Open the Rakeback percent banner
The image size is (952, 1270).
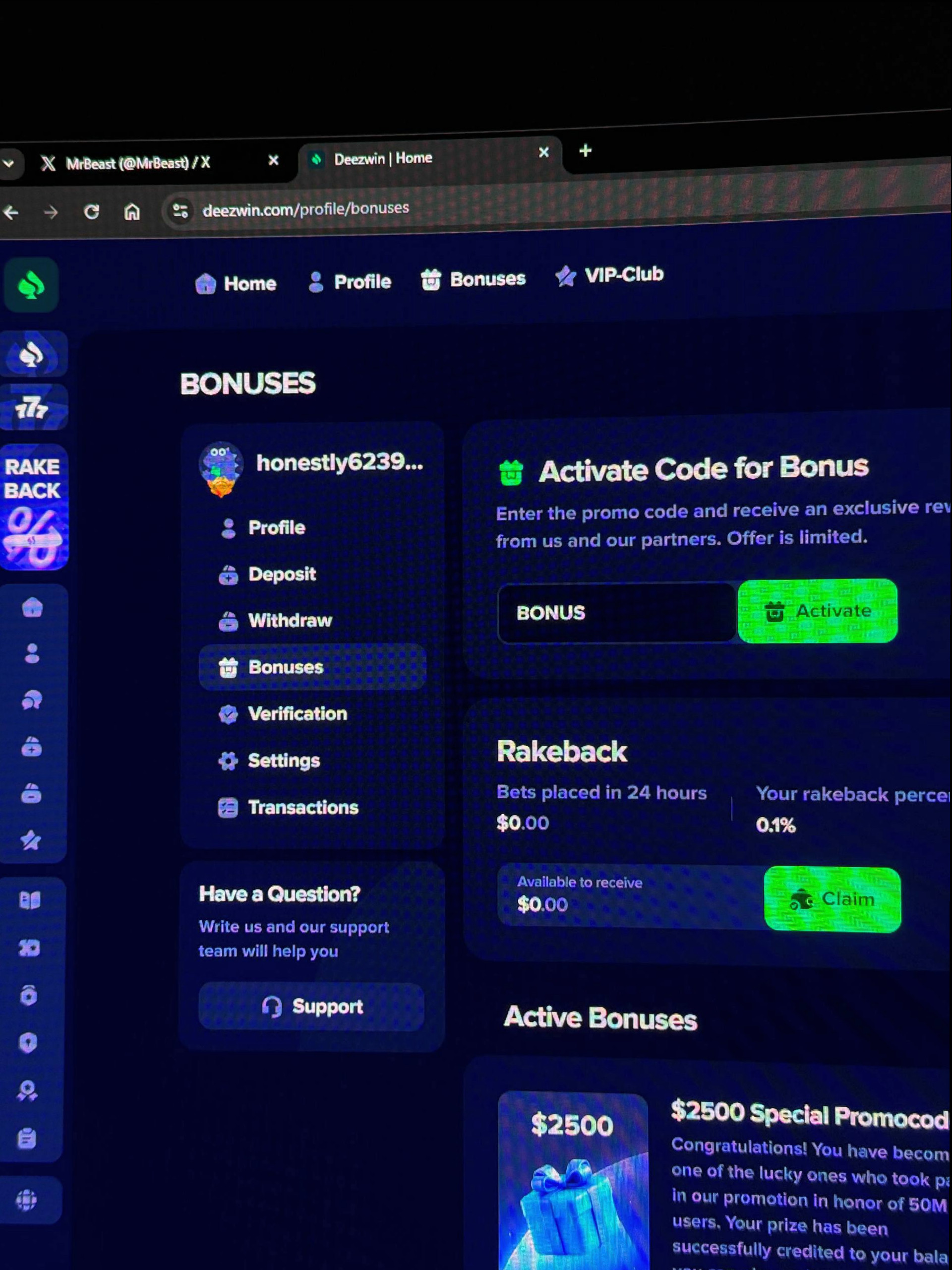(x=33, y=507)
